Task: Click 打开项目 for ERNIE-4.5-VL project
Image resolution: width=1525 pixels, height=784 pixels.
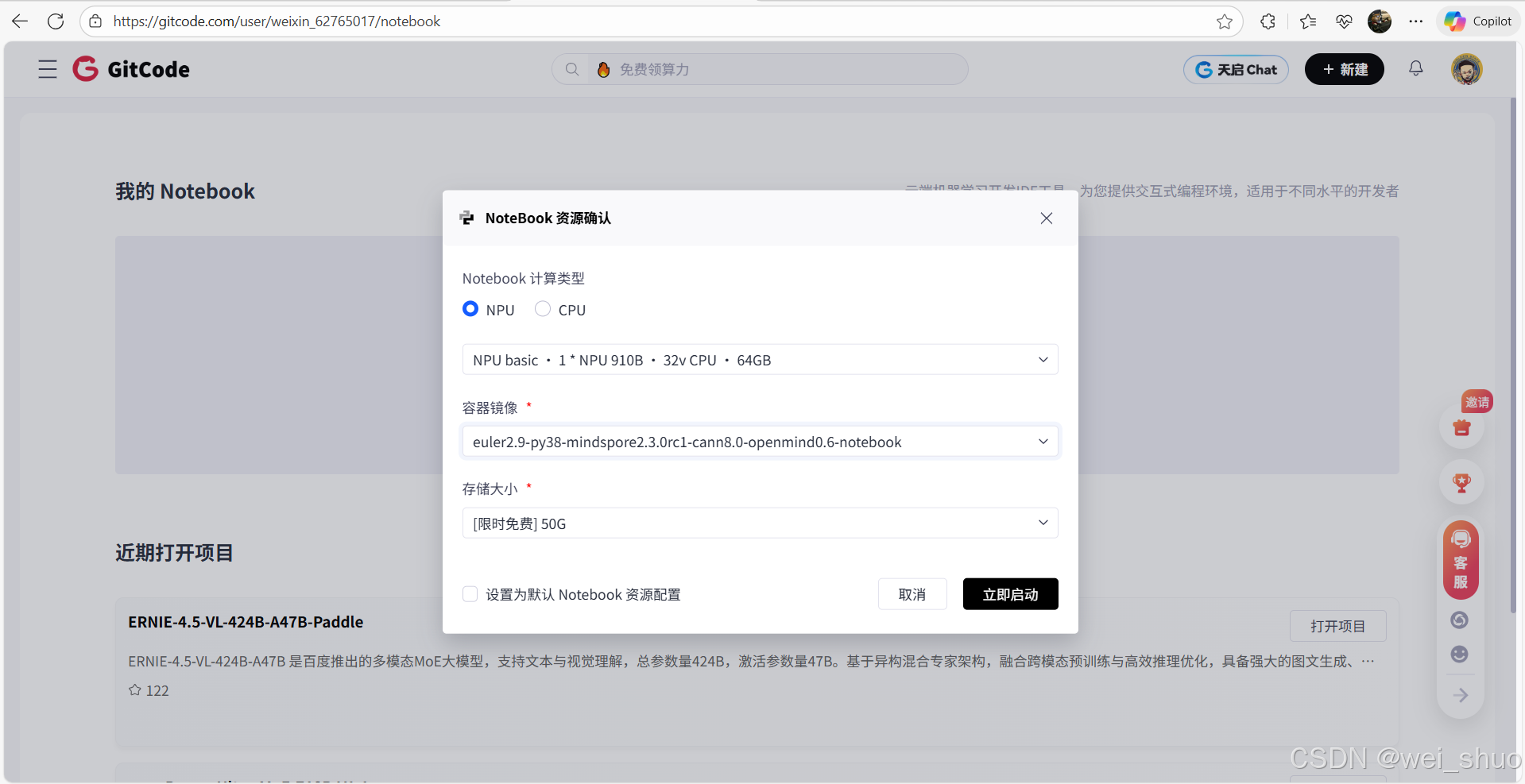Action: [1337, 626]
